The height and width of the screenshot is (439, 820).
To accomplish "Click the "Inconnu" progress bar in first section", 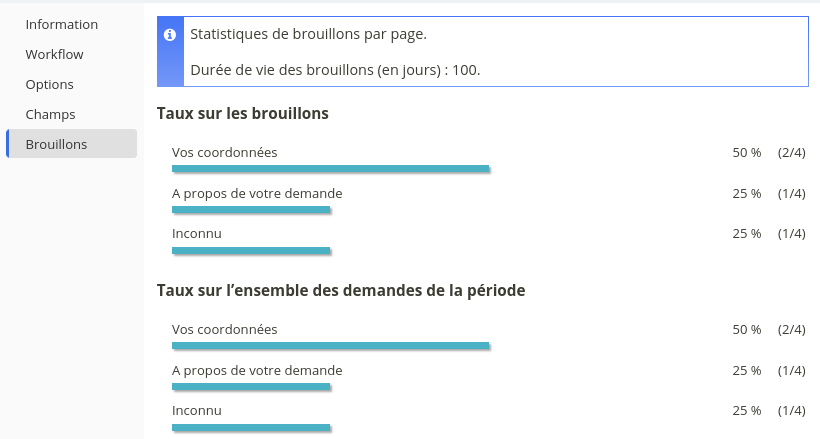I will pyautogui.click(x=251, y=249).
